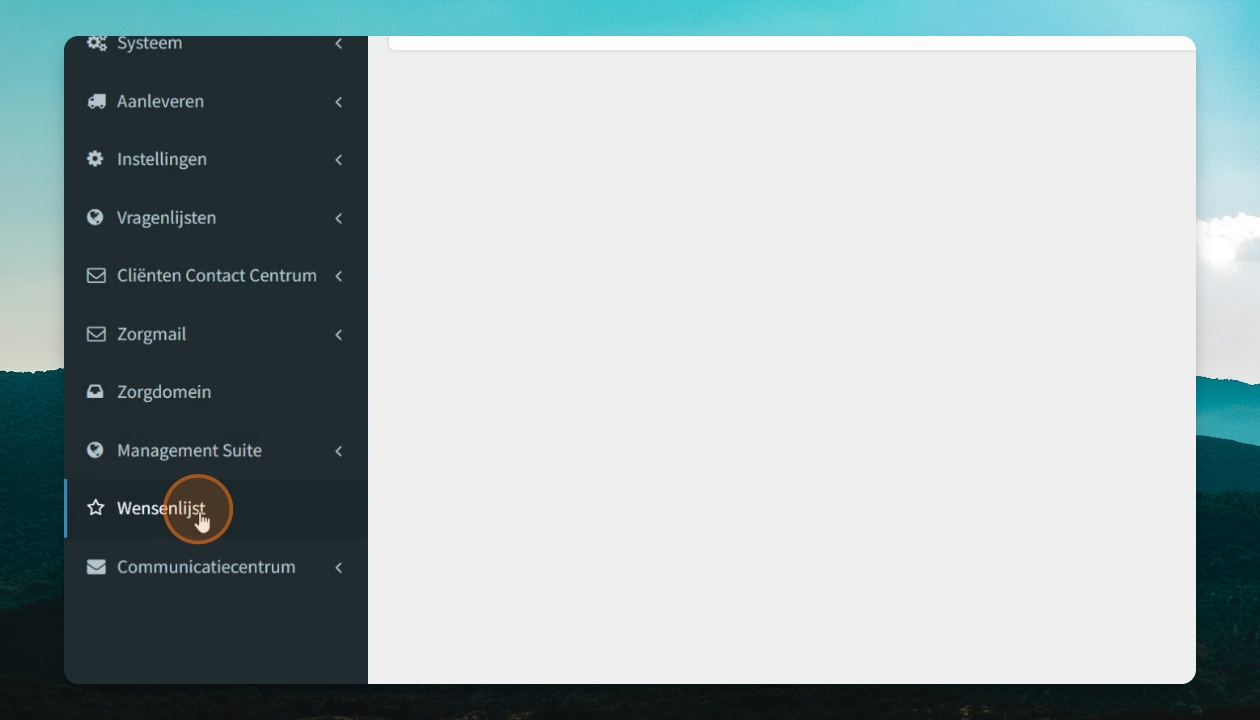
Task: Open the Management Suite menu label
Action: (189, 450)
